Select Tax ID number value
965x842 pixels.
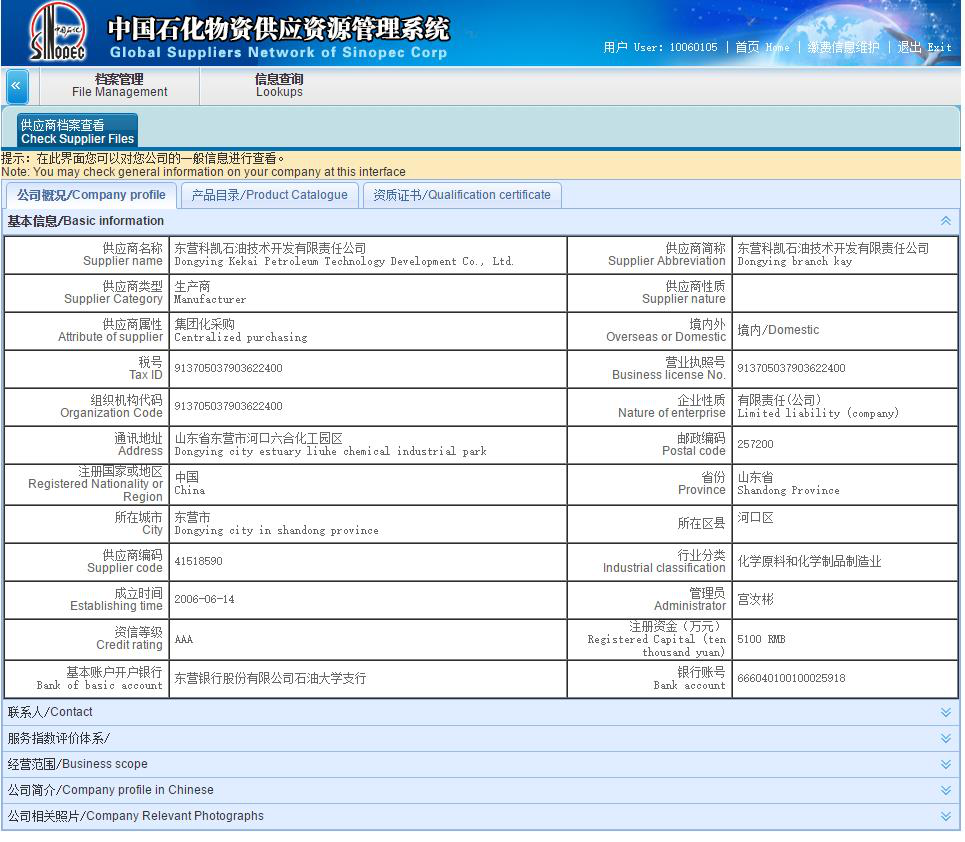tap(228, 368)
